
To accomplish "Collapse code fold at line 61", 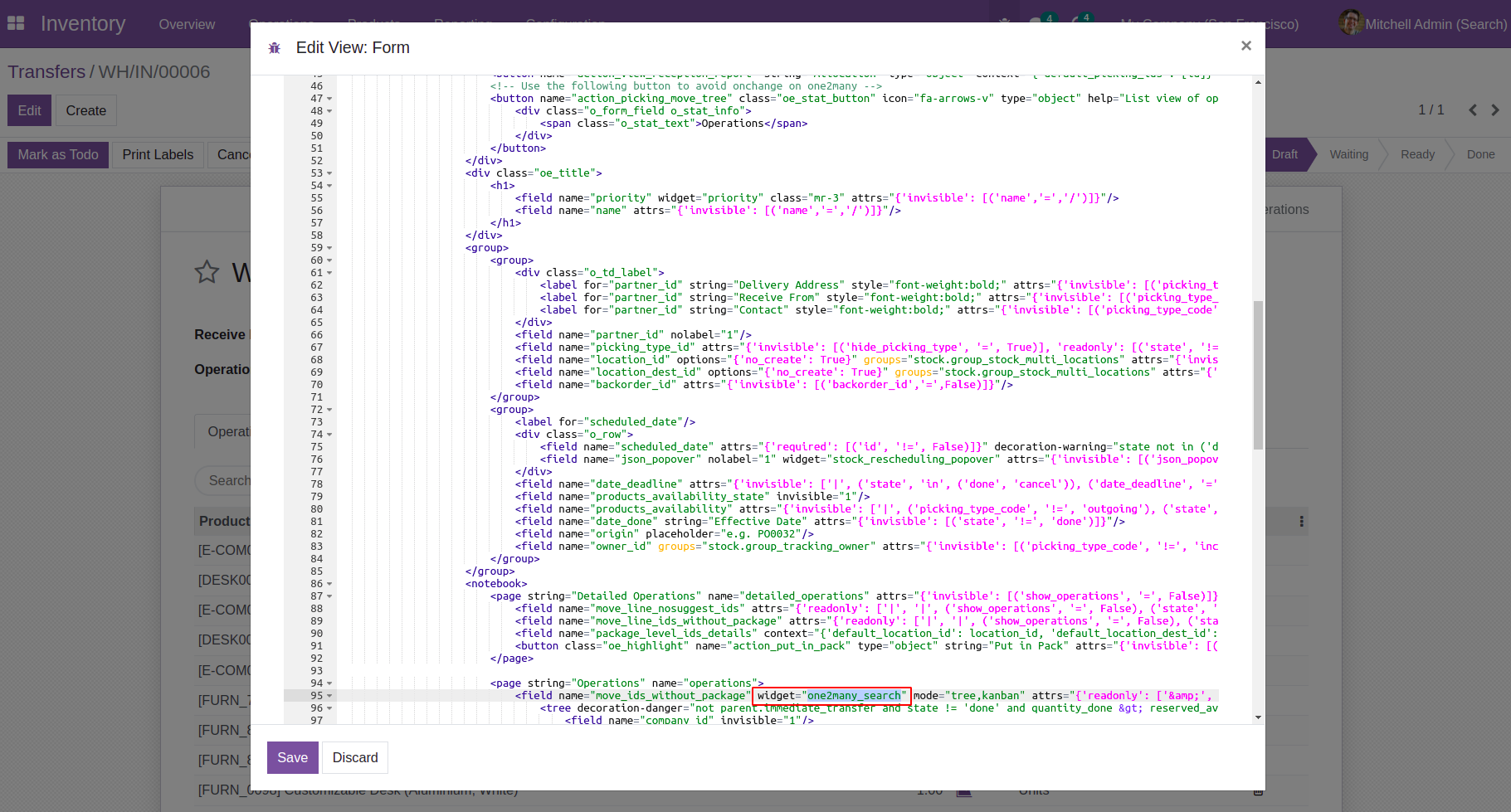I will (x=329, y=273).
